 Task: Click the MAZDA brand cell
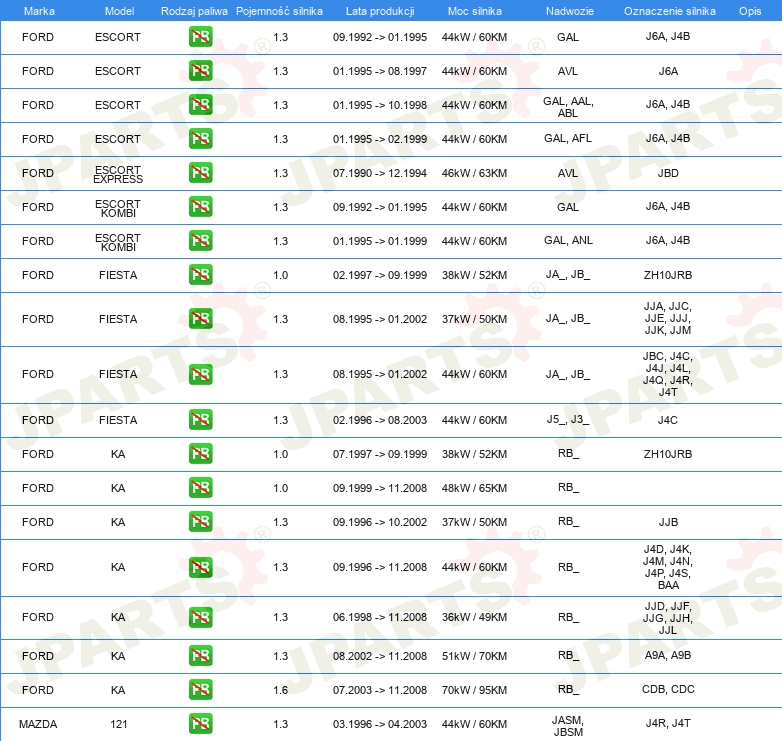(38, 724)
